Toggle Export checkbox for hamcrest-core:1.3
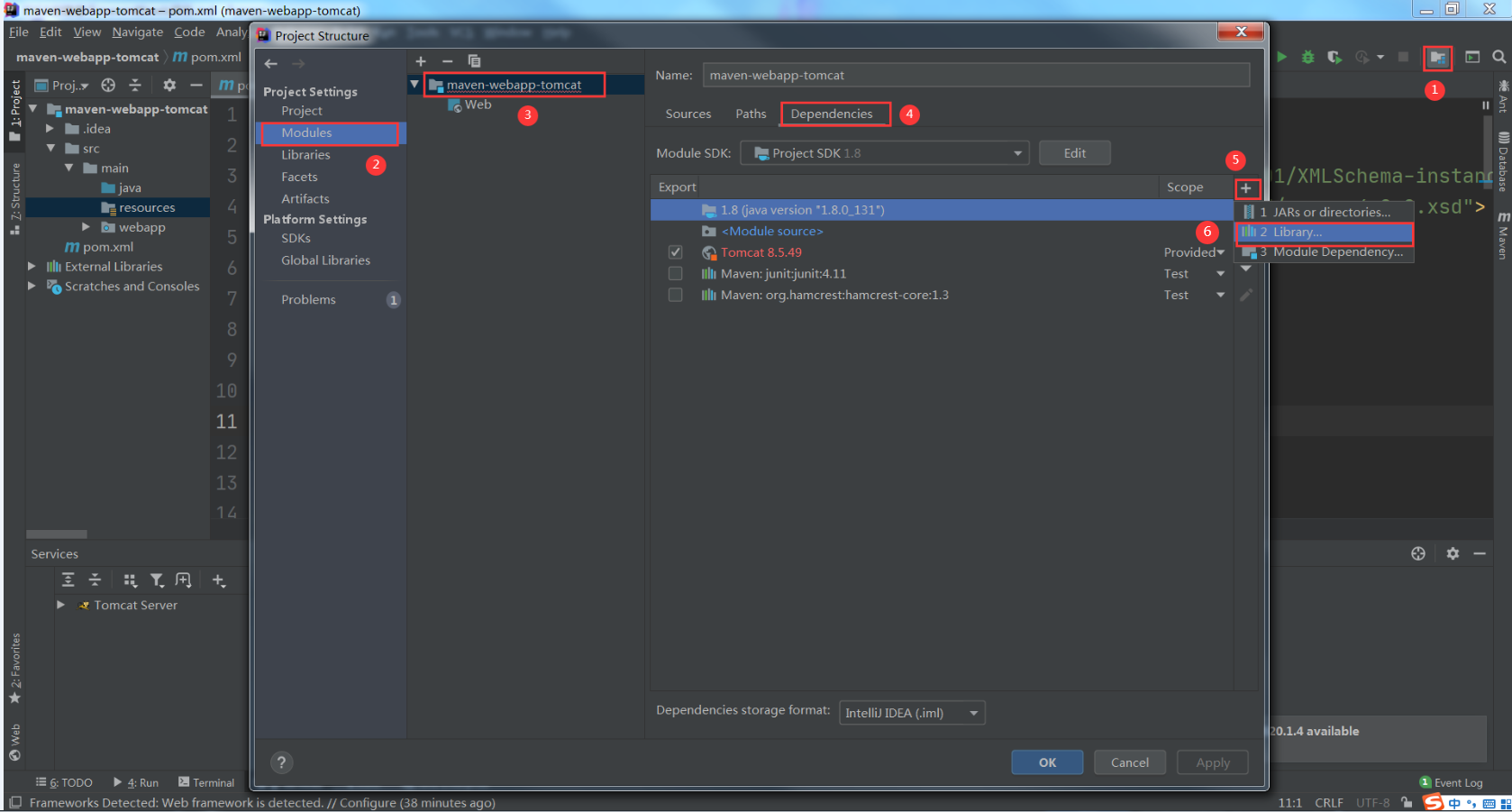 point(675,295)
